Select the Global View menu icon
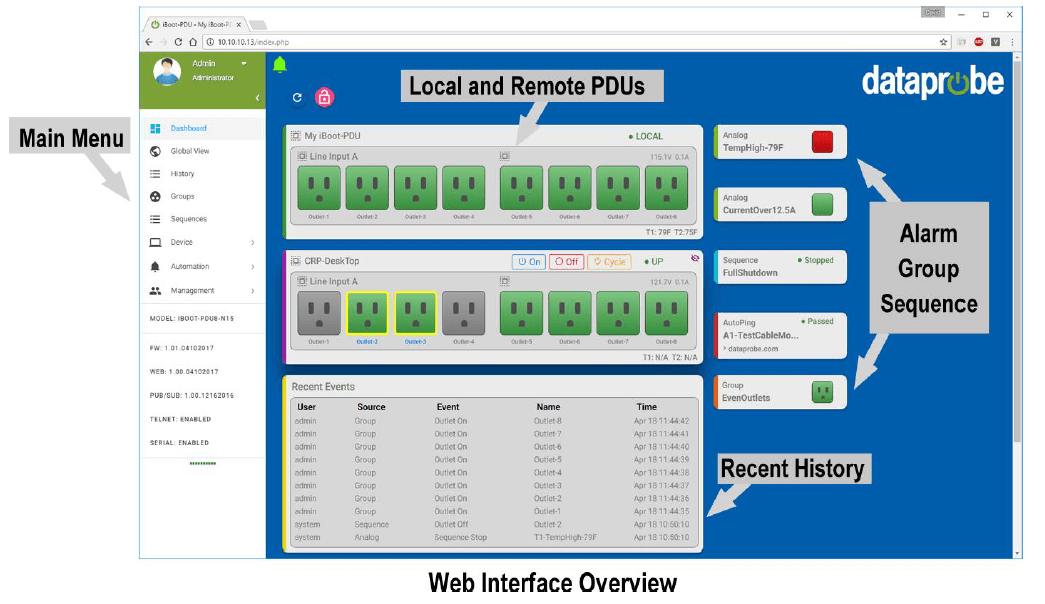 [x=156, y=151]
